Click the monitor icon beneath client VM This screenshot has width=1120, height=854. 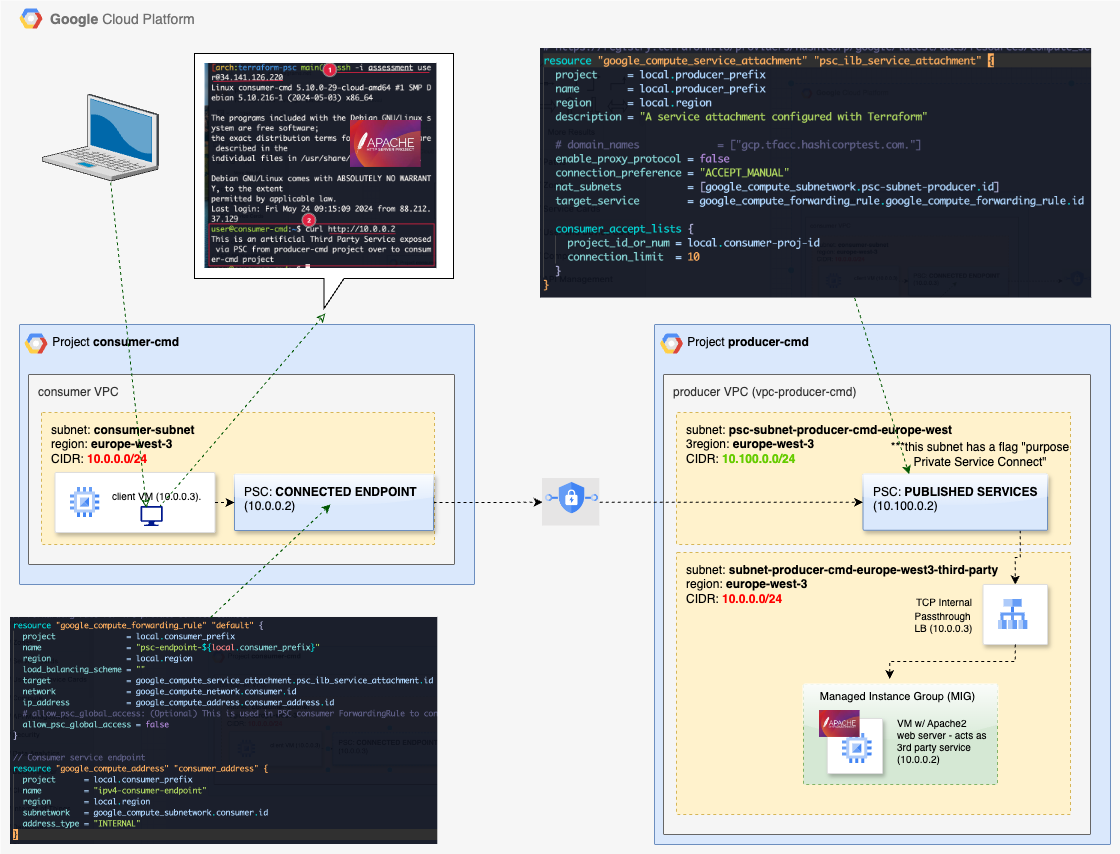pyautogui.click(x=151, y=516)
